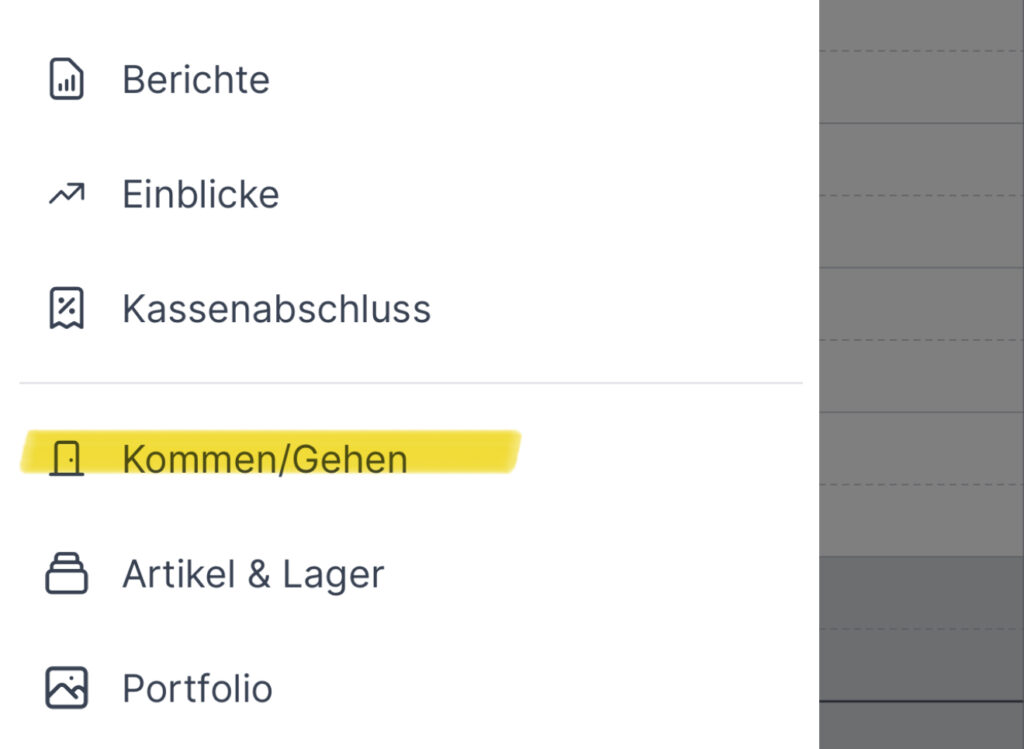Image resolution: width=1024 pixels, height=749 pixels.
Task: Dismiss the menu via dimmed gray overlay
Action: pyautogui.click(x=920, y=300)
